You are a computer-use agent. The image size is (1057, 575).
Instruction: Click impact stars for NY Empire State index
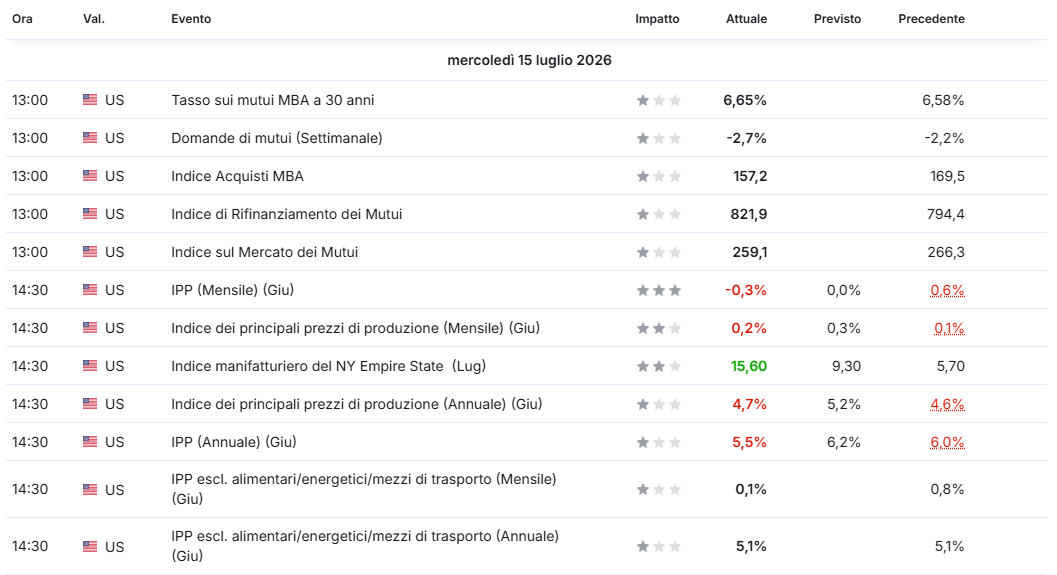[659, 367]
